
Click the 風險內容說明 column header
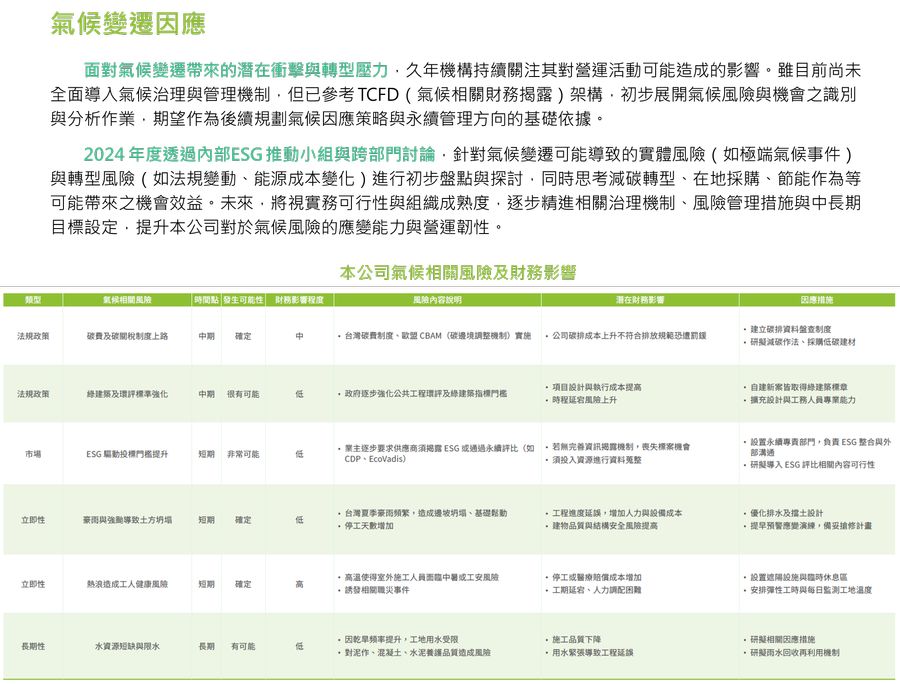pyautogui.click(x=437, y=300)
